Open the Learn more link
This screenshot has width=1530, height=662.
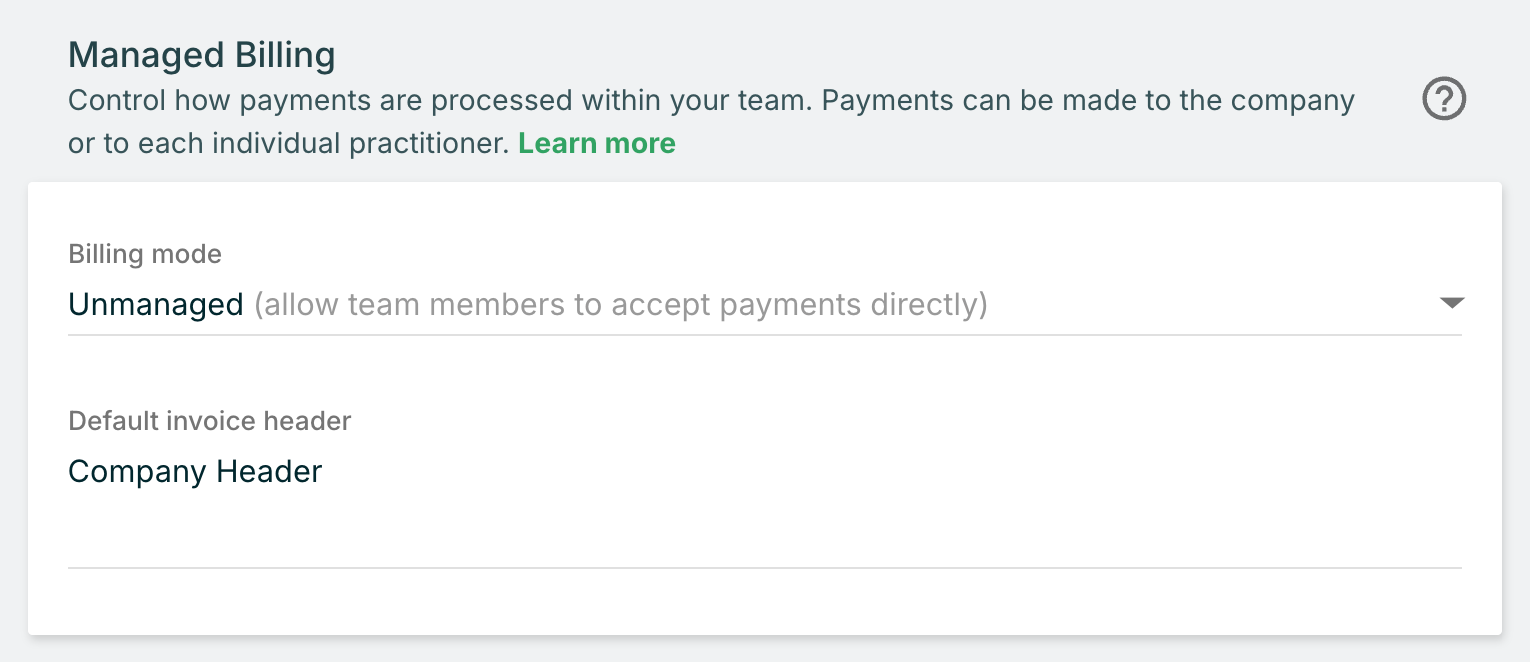[597, 144]
